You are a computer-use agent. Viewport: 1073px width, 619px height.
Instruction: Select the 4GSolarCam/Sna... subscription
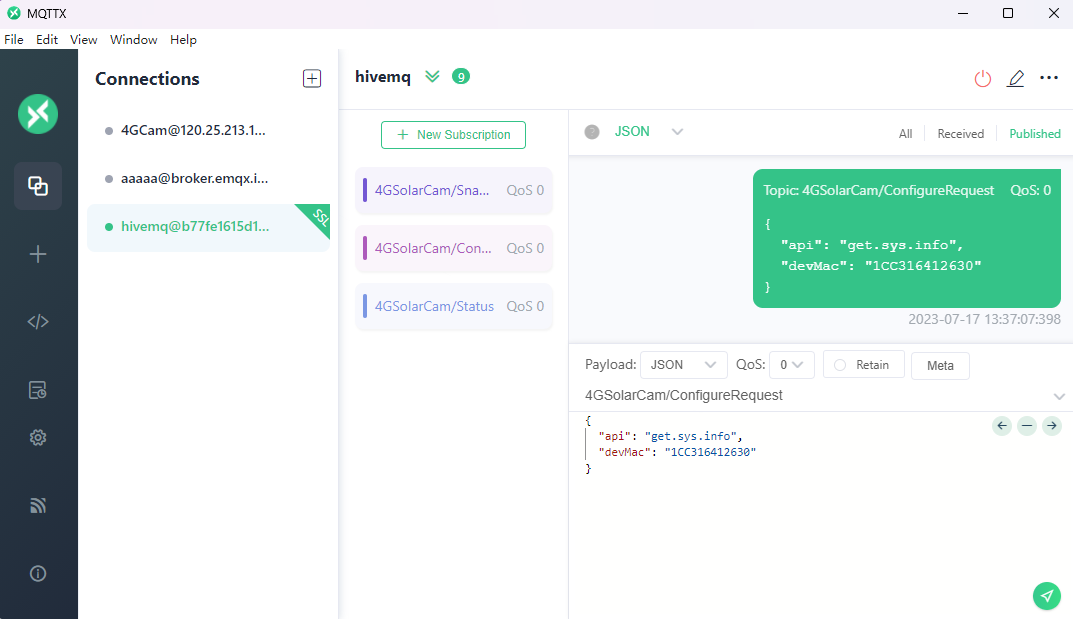point(454,191)
